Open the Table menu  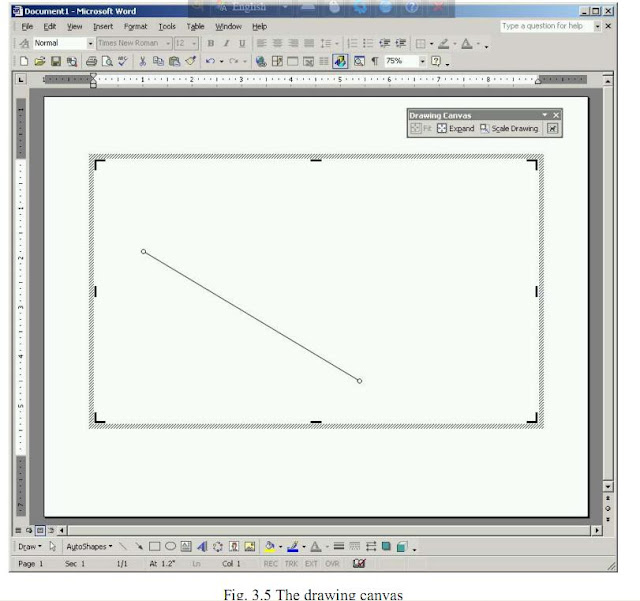[195, 27]
